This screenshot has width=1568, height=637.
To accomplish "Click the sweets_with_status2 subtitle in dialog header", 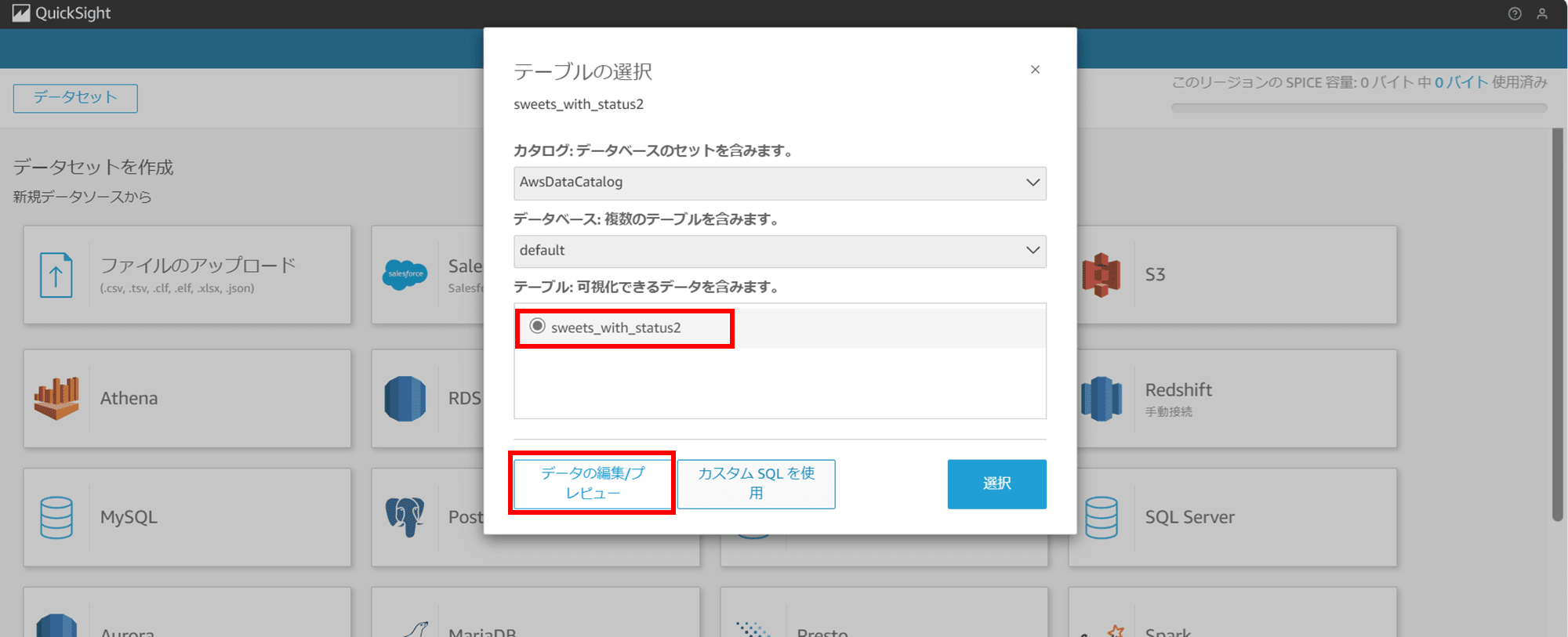I will [x=579, y=104].
